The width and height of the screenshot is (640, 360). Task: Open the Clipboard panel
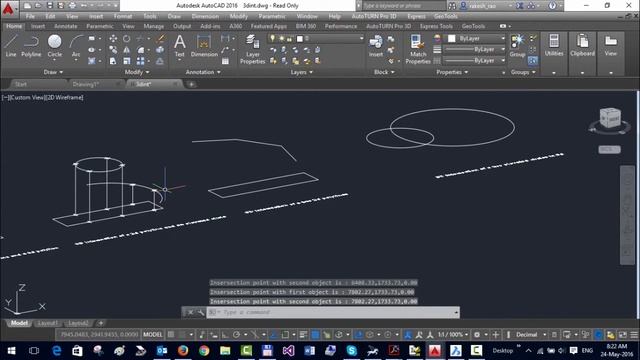(x=582, y=45)
